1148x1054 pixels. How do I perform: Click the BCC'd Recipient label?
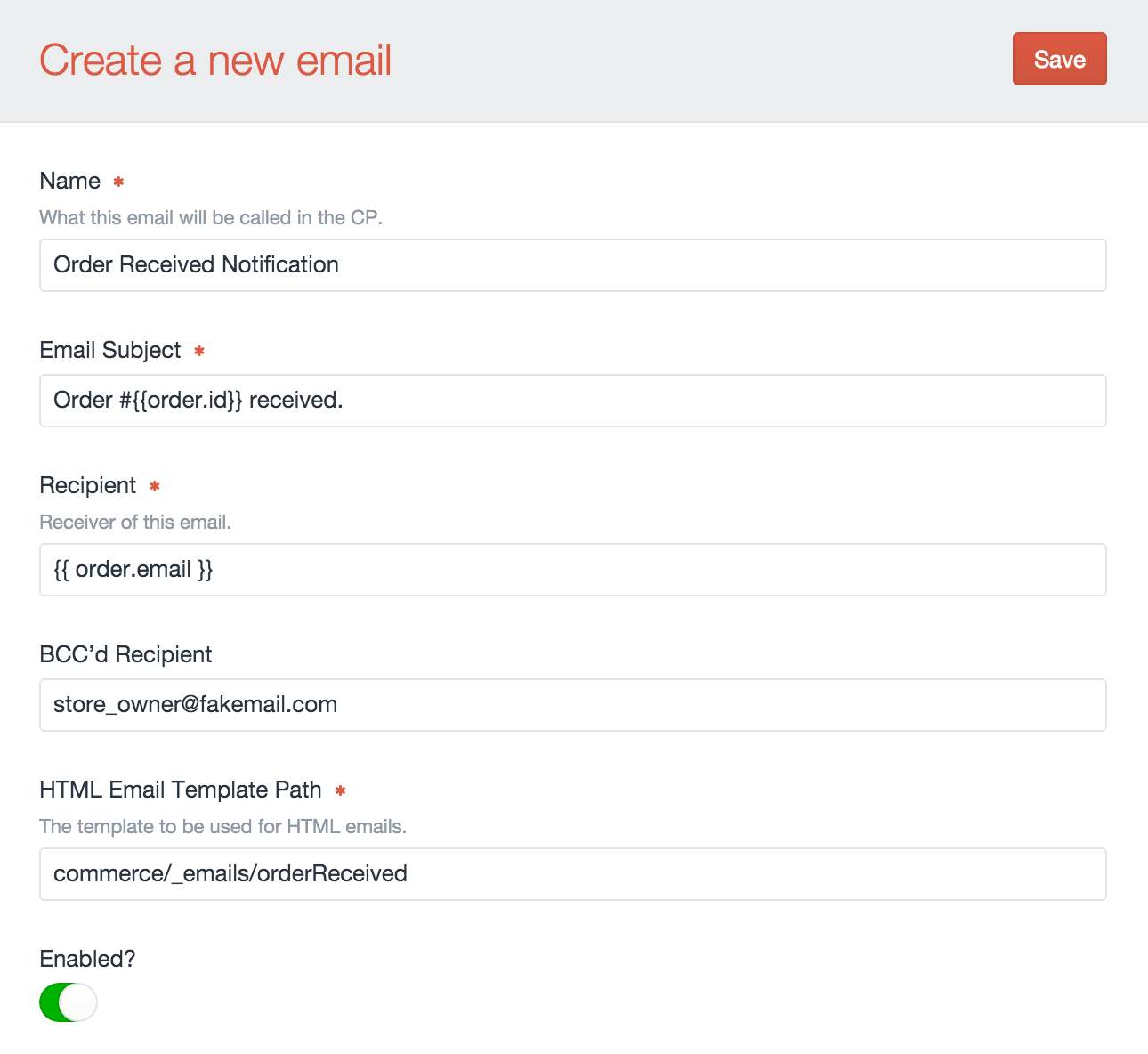click(x=125, y=654)
